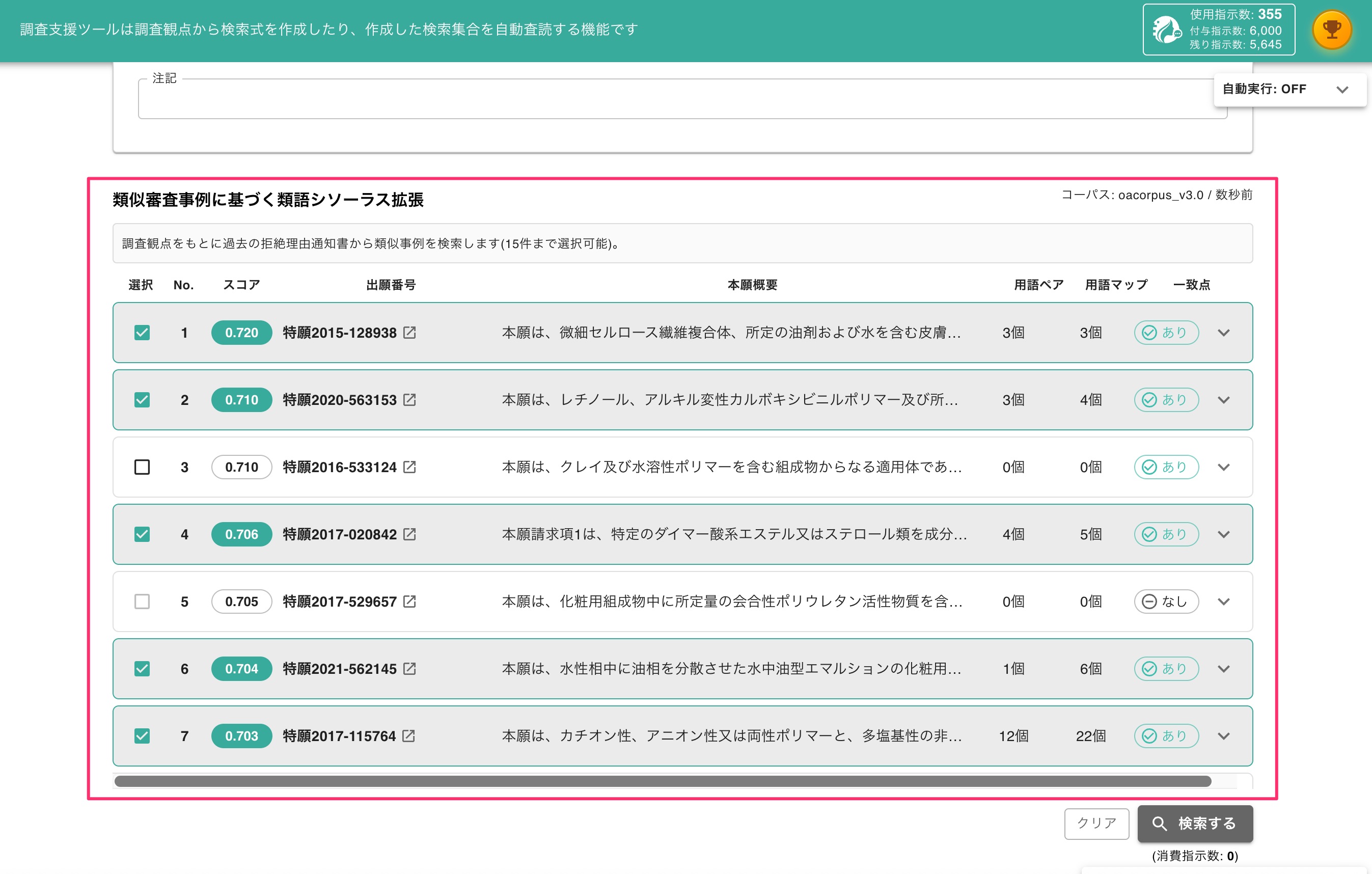1372x874 pixels.
Task: Click the 出願番号 column header
Action: point(390,284)
